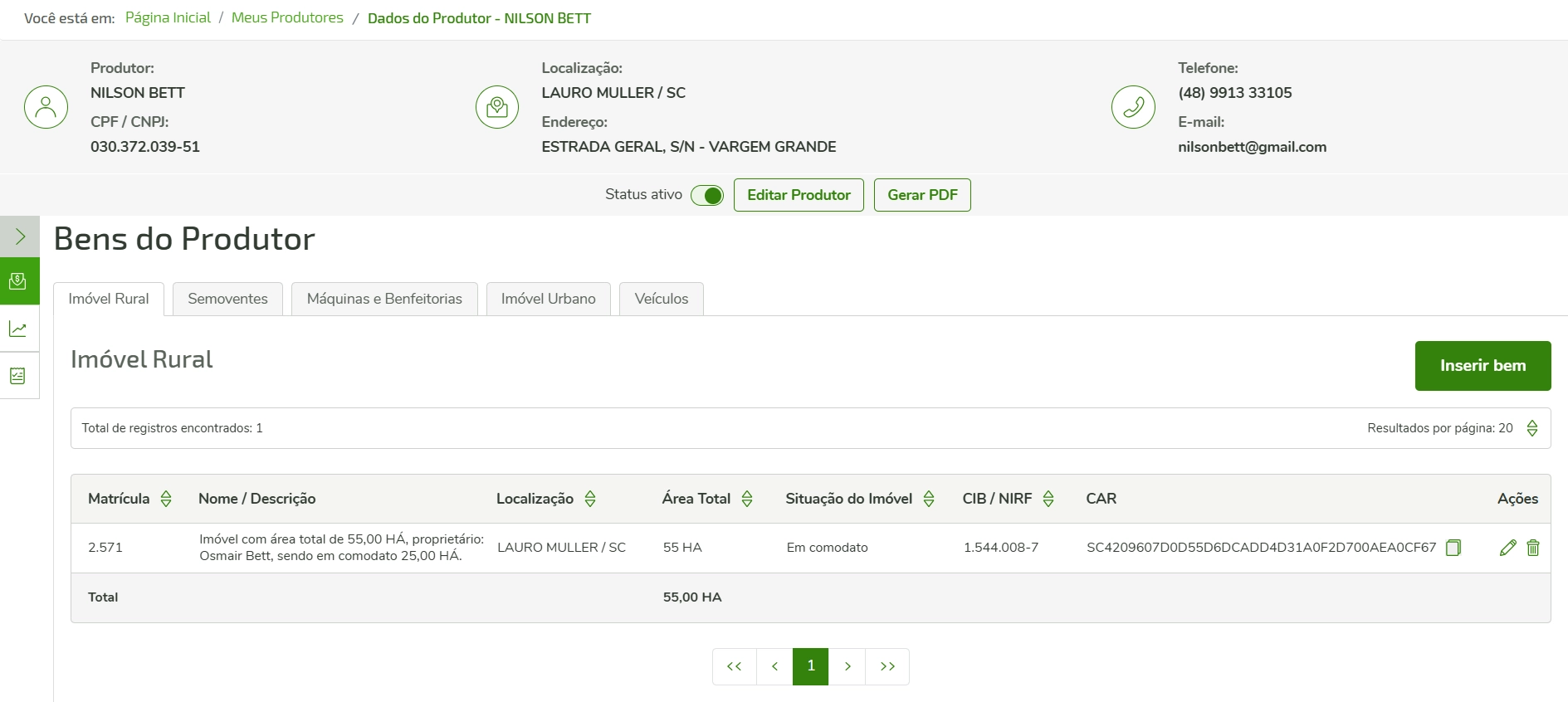Click the pencil edit icon in row

1507,548
